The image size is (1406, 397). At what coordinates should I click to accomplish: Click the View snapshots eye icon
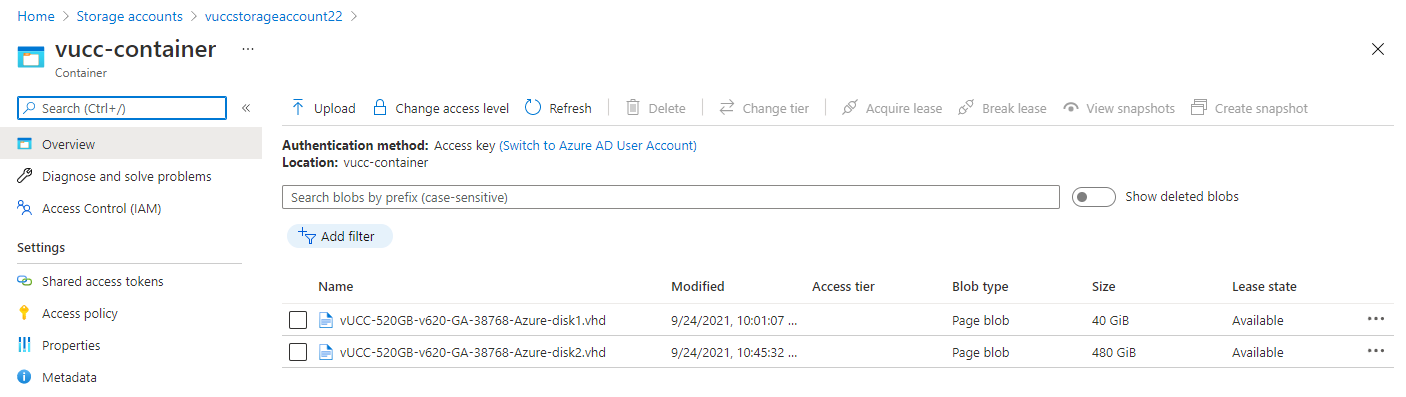point(1071,108)
